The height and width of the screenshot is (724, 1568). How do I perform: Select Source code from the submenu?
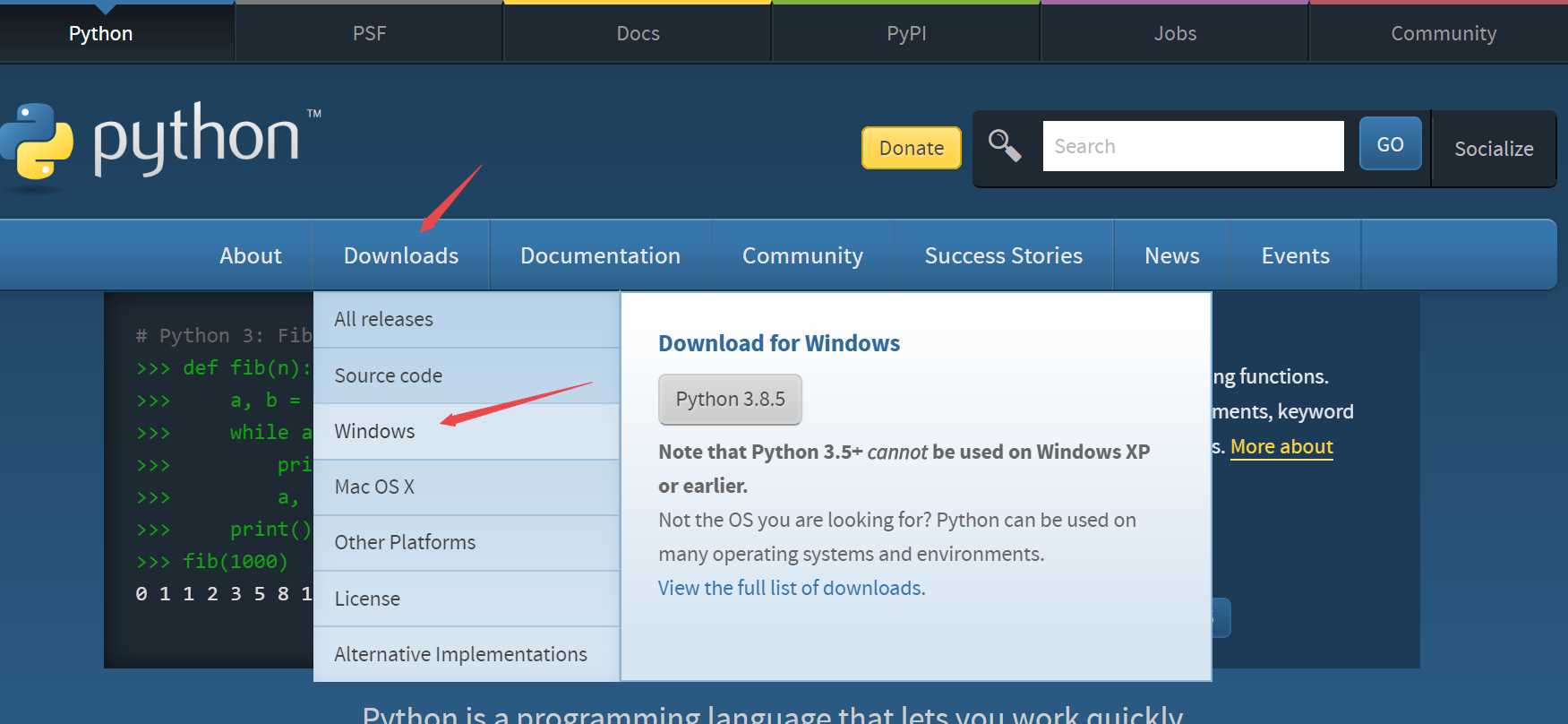(x=467, y=375)
